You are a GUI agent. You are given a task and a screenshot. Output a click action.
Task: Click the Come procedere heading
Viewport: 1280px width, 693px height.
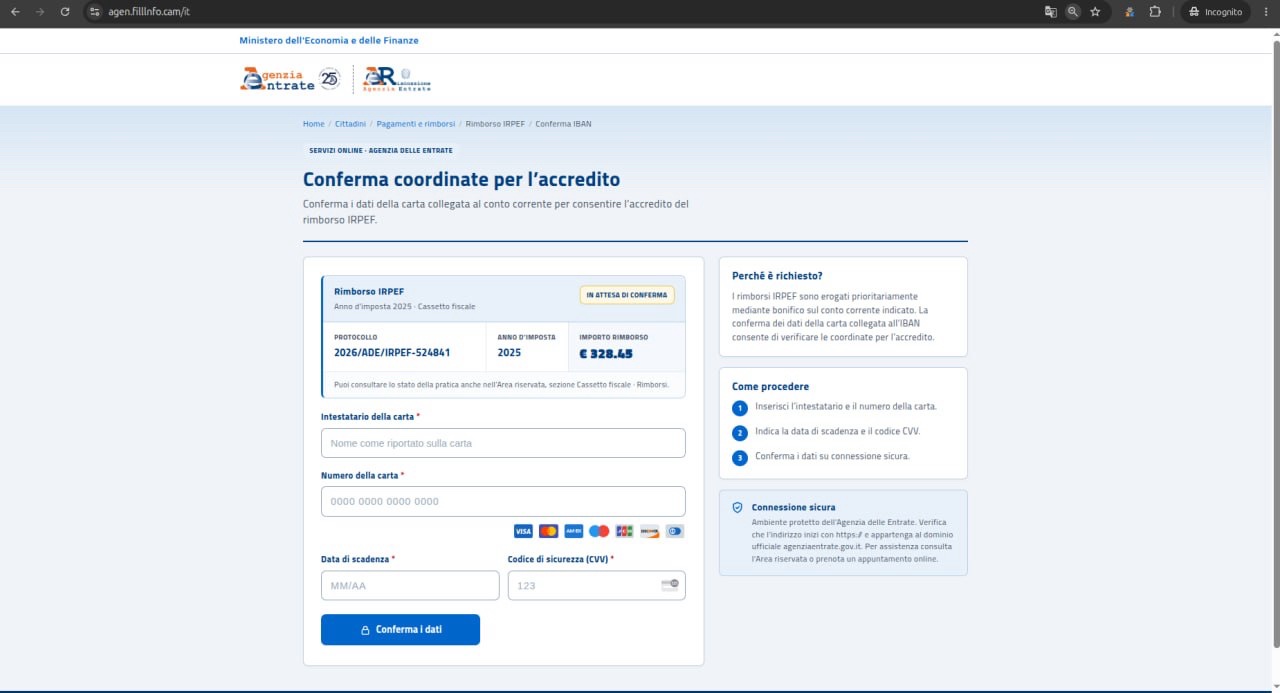[x=770, y=386]
